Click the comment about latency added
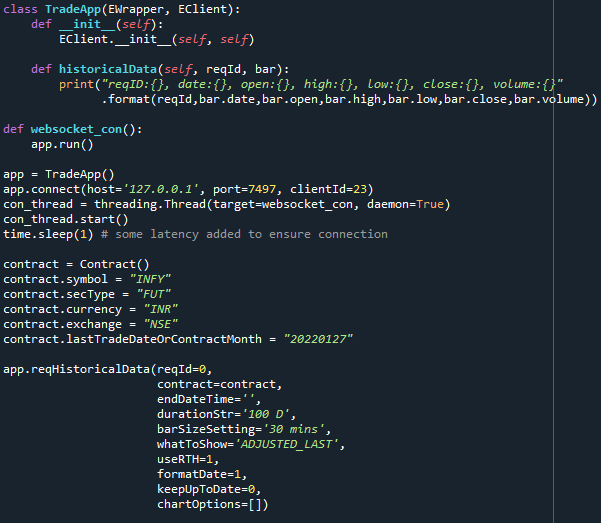The width and height of the screenshot is (601, 523). pyautogui.click(x=244, y=234)
